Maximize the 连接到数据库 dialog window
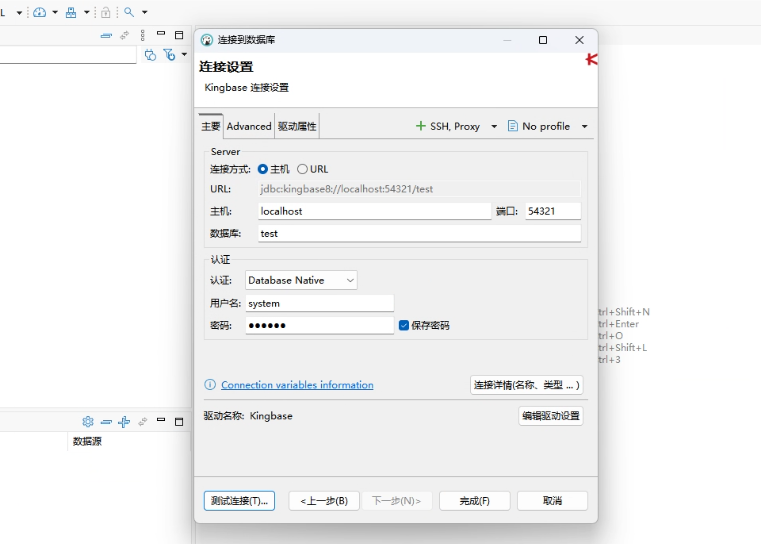Viewport: 761px width, 544px height. click(x=543, y=40)
